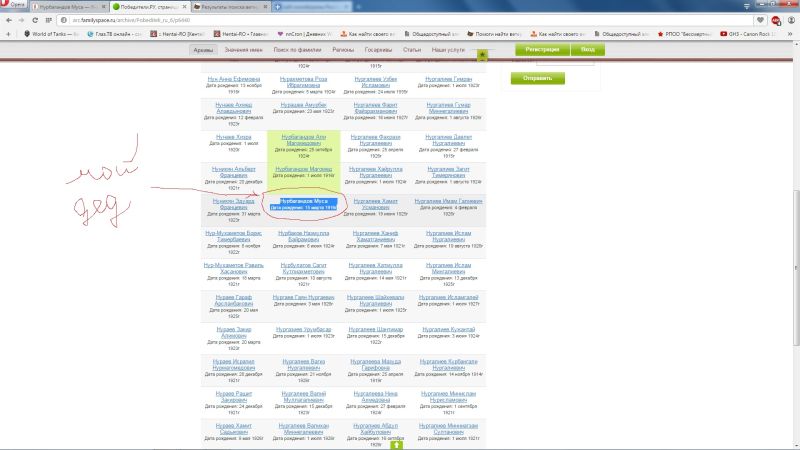
Task: Open the Нурбагандов Магомед link
Action: click(x=304, y=169)
